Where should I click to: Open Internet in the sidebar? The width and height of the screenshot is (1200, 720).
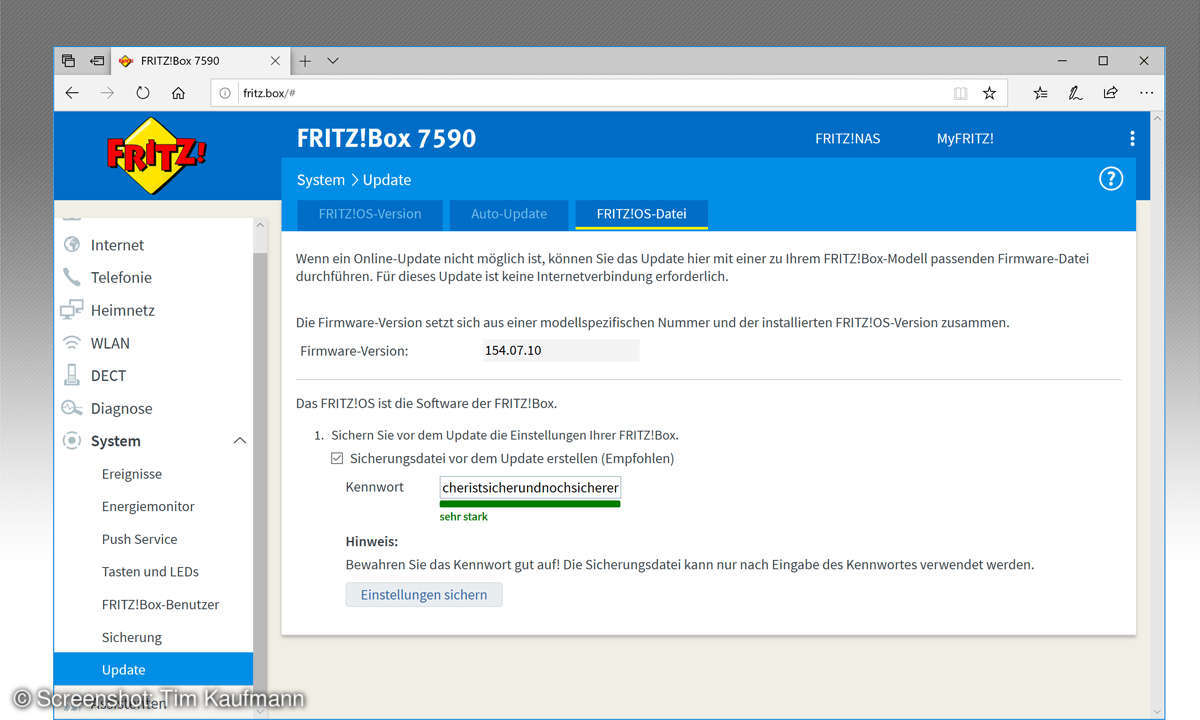tap(117, 245)
